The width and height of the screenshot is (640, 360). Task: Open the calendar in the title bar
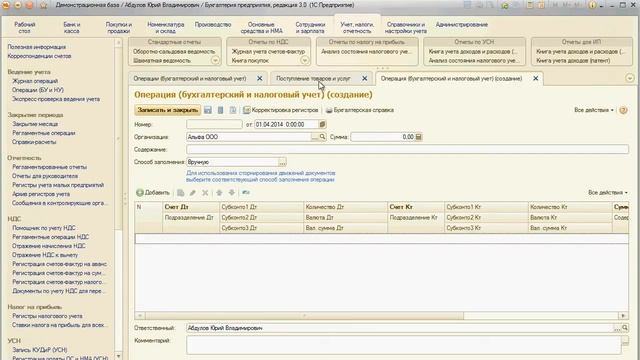pos(541,5)
